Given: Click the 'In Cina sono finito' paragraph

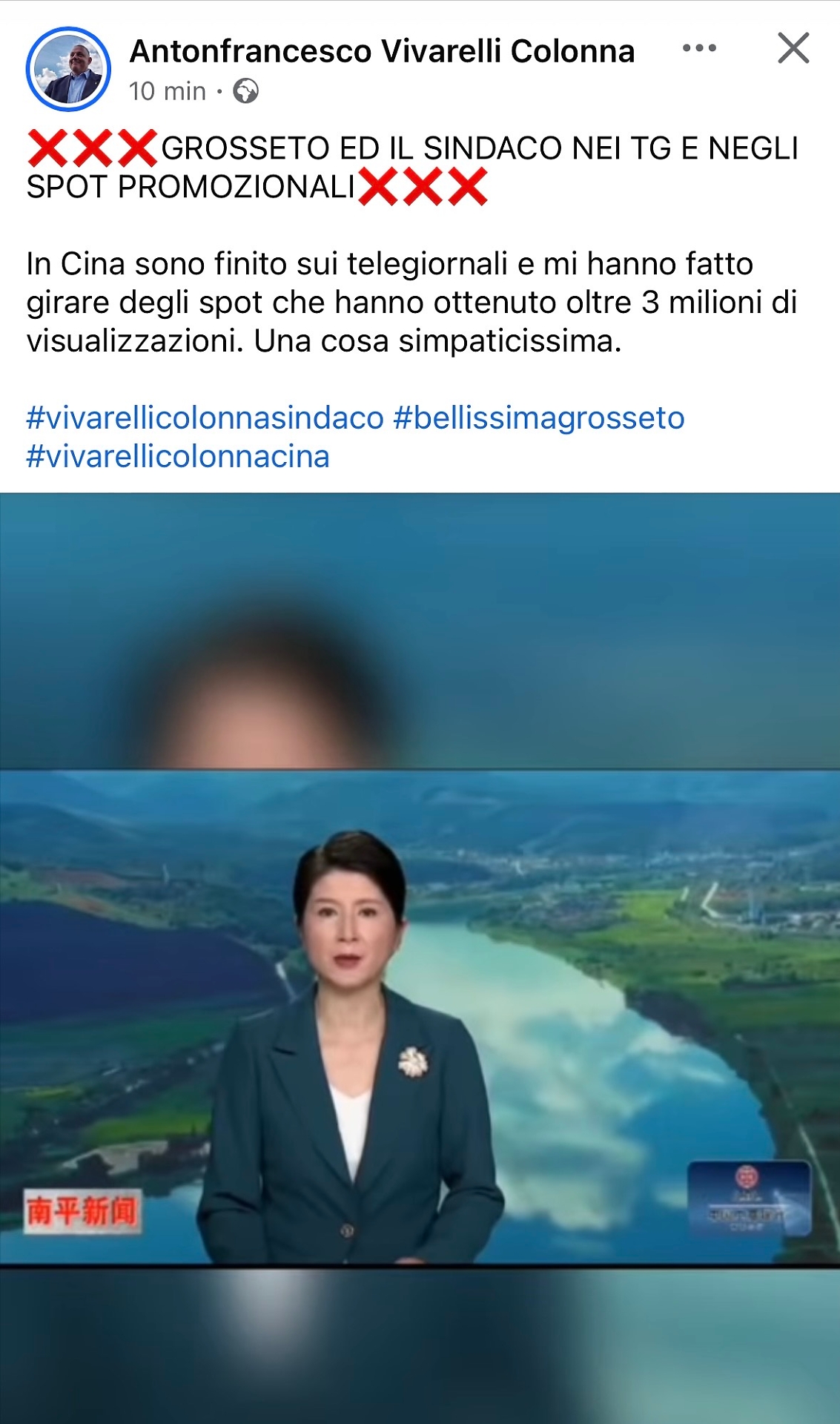Looking at the screenshot, I should click(412, 303).
